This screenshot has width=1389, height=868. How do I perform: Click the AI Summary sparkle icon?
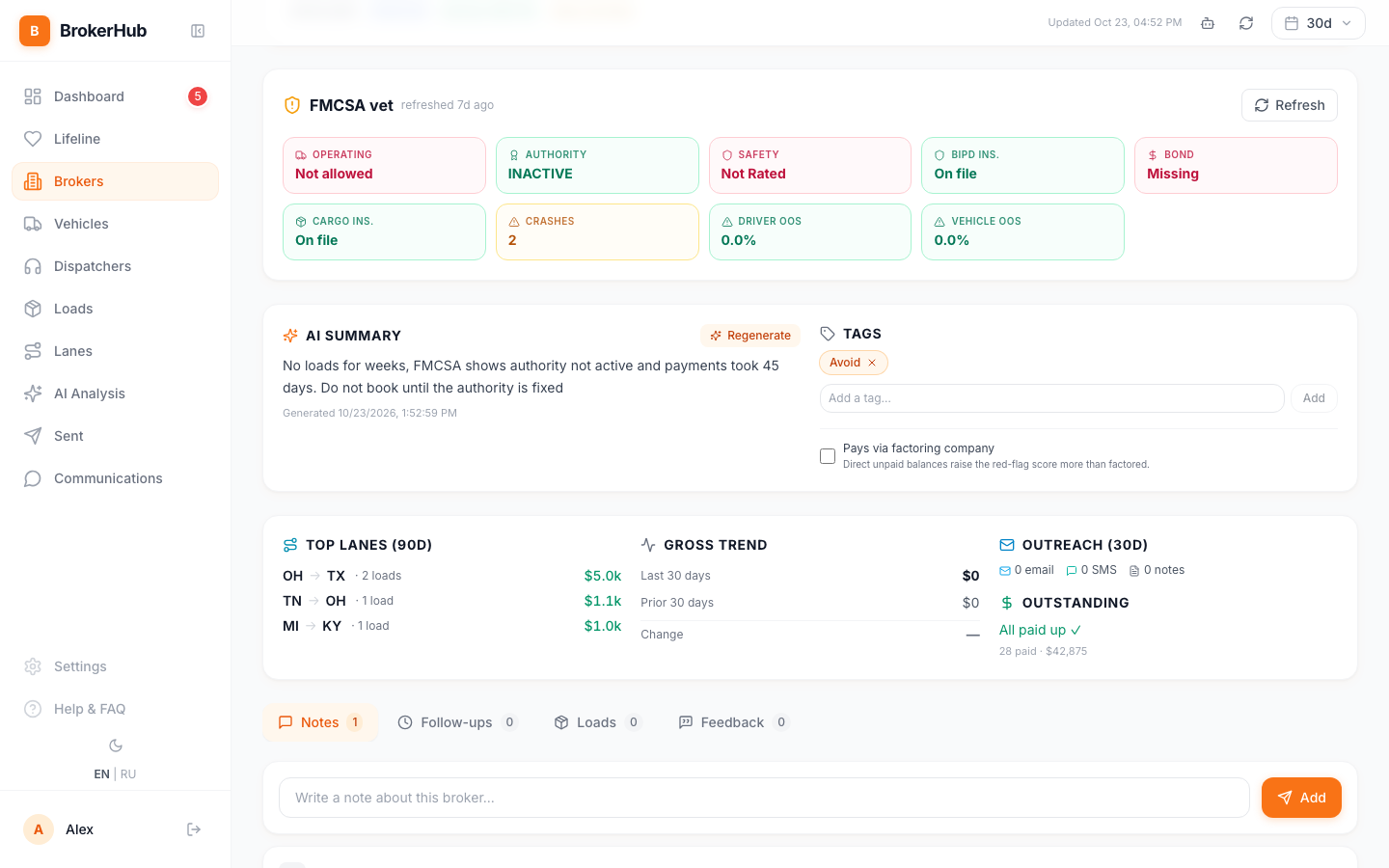coord(290,336)
